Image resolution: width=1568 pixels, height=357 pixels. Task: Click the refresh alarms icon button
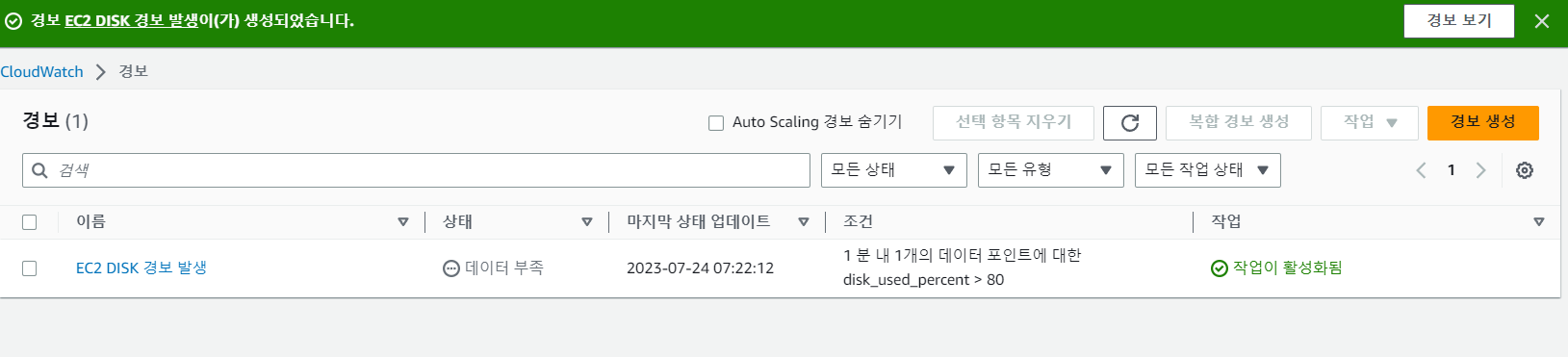coord(1130,122)
